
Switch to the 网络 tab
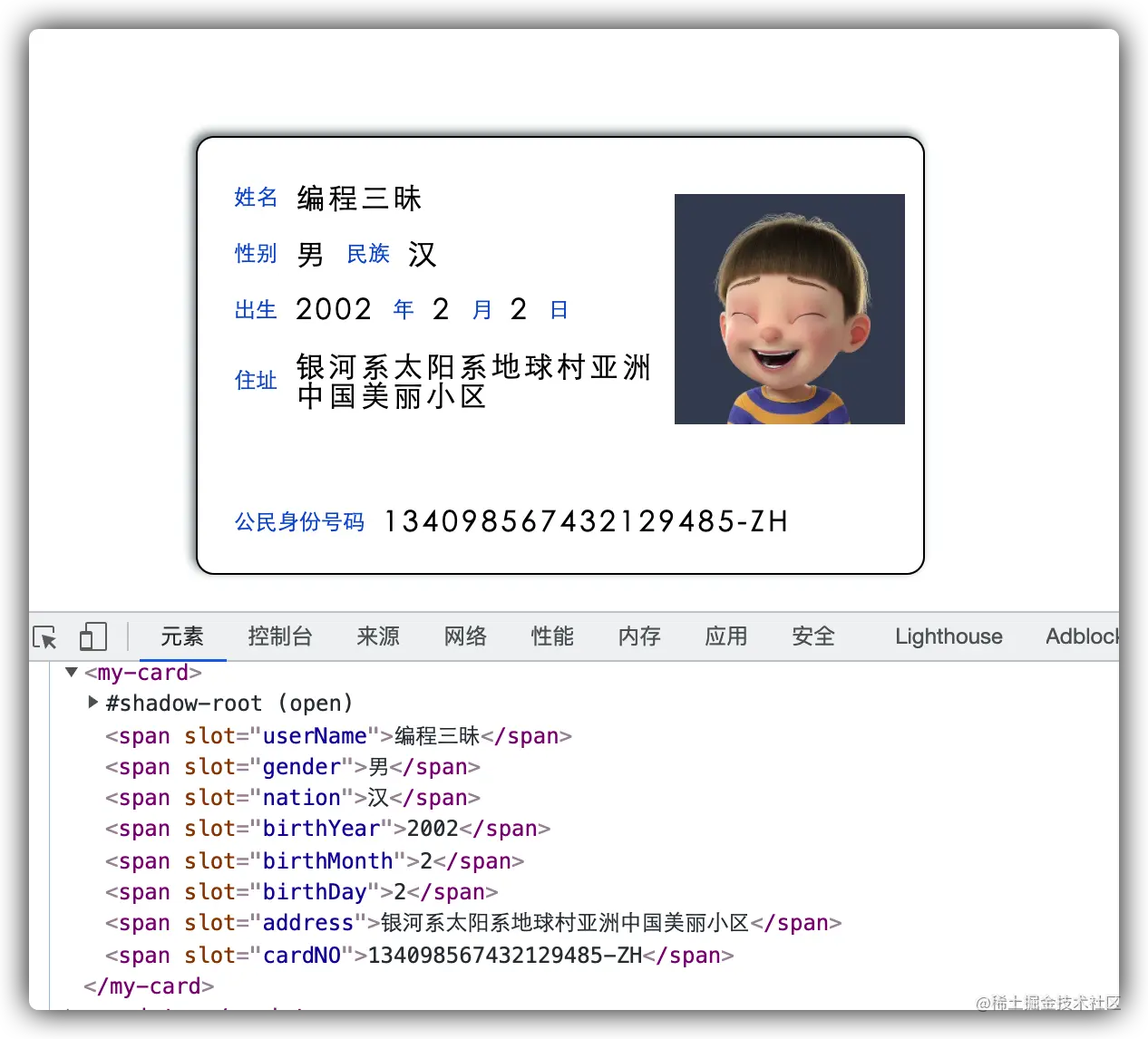pyautogui.click(x=465, y=636)
